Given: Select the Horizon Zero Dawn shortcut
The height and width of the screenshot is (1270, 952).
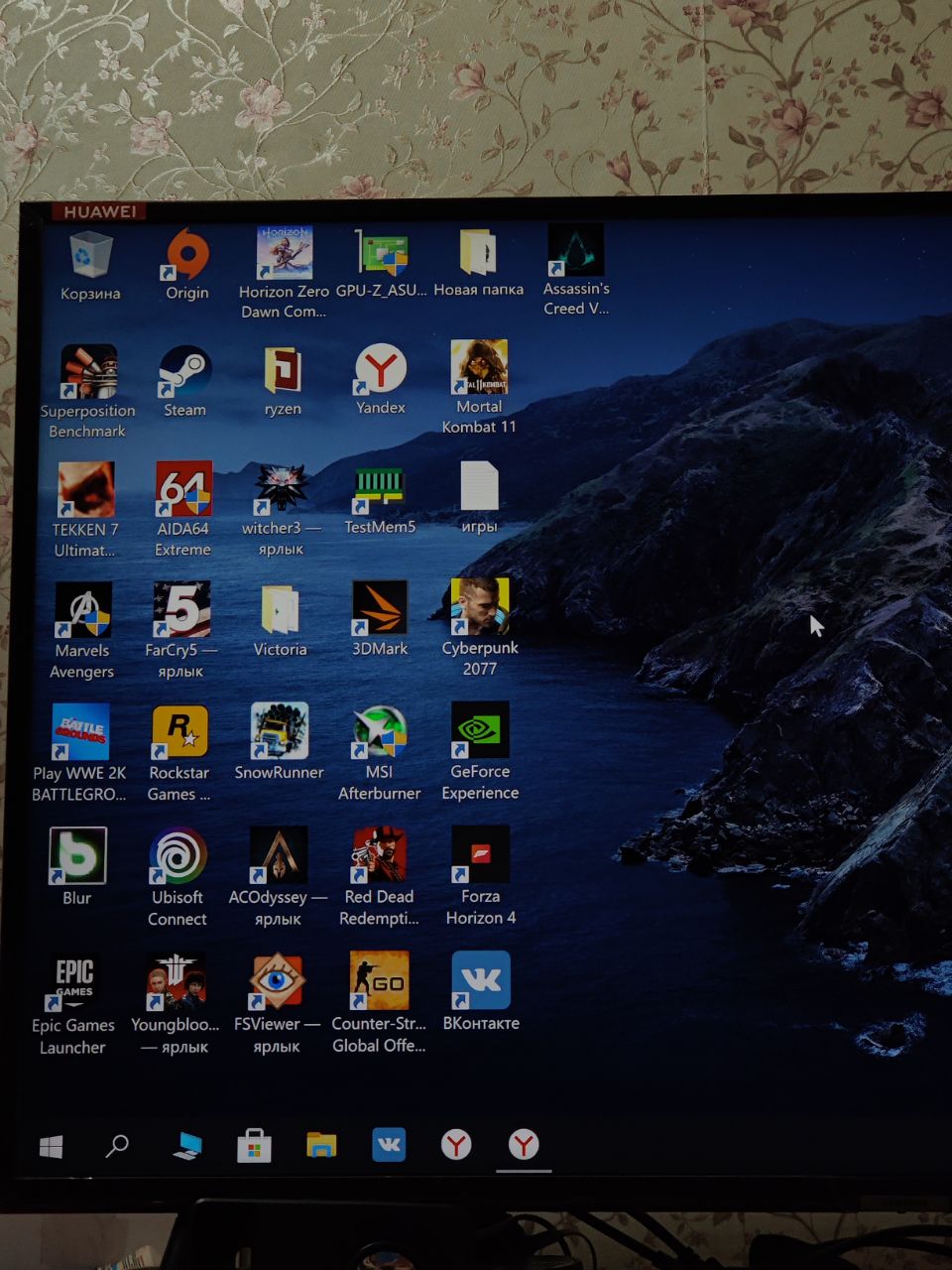Looking at the screenshot, I should [285, 253].
